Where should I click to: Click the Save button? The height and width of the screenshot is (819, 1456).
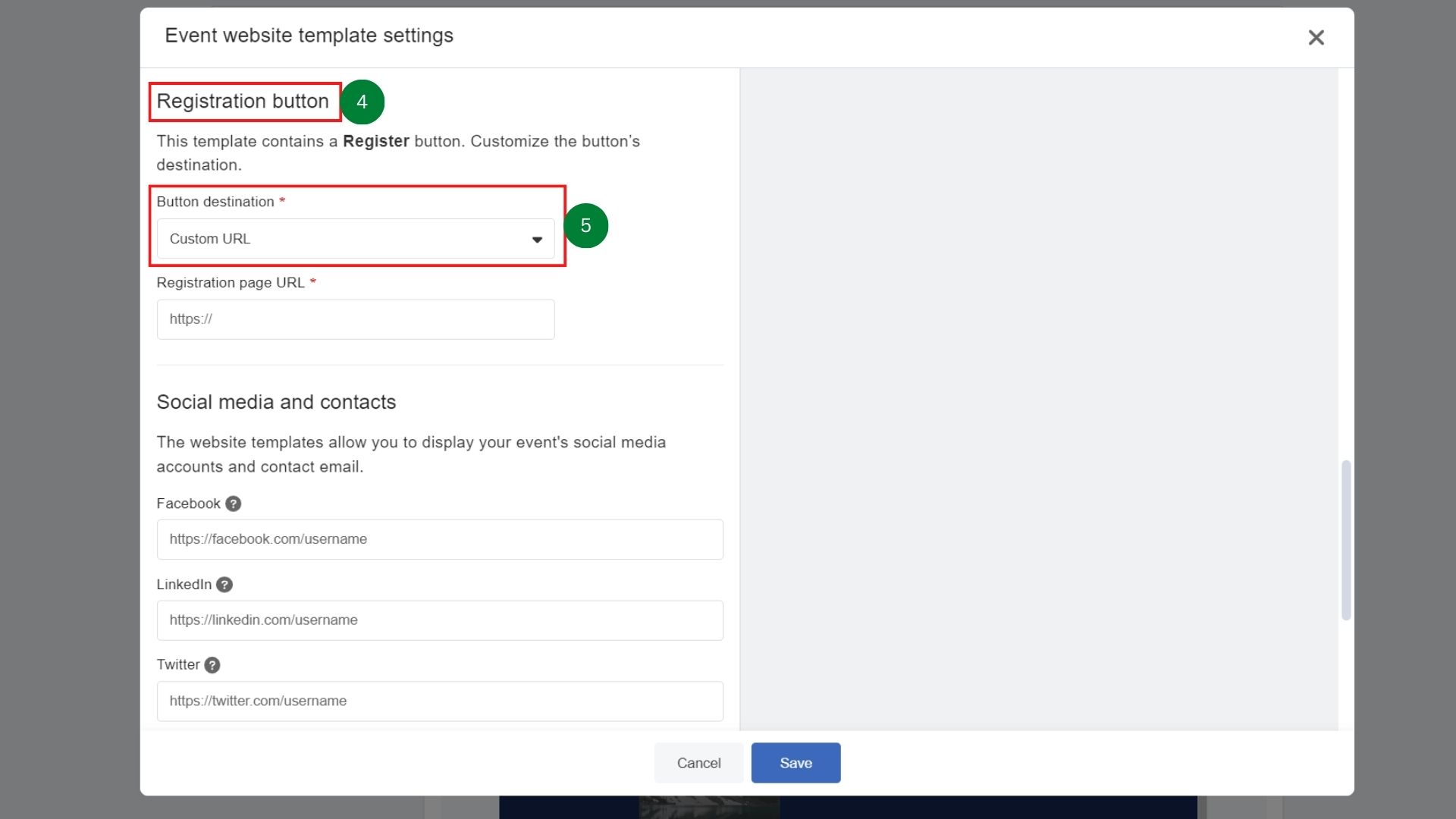pos(795,763)
